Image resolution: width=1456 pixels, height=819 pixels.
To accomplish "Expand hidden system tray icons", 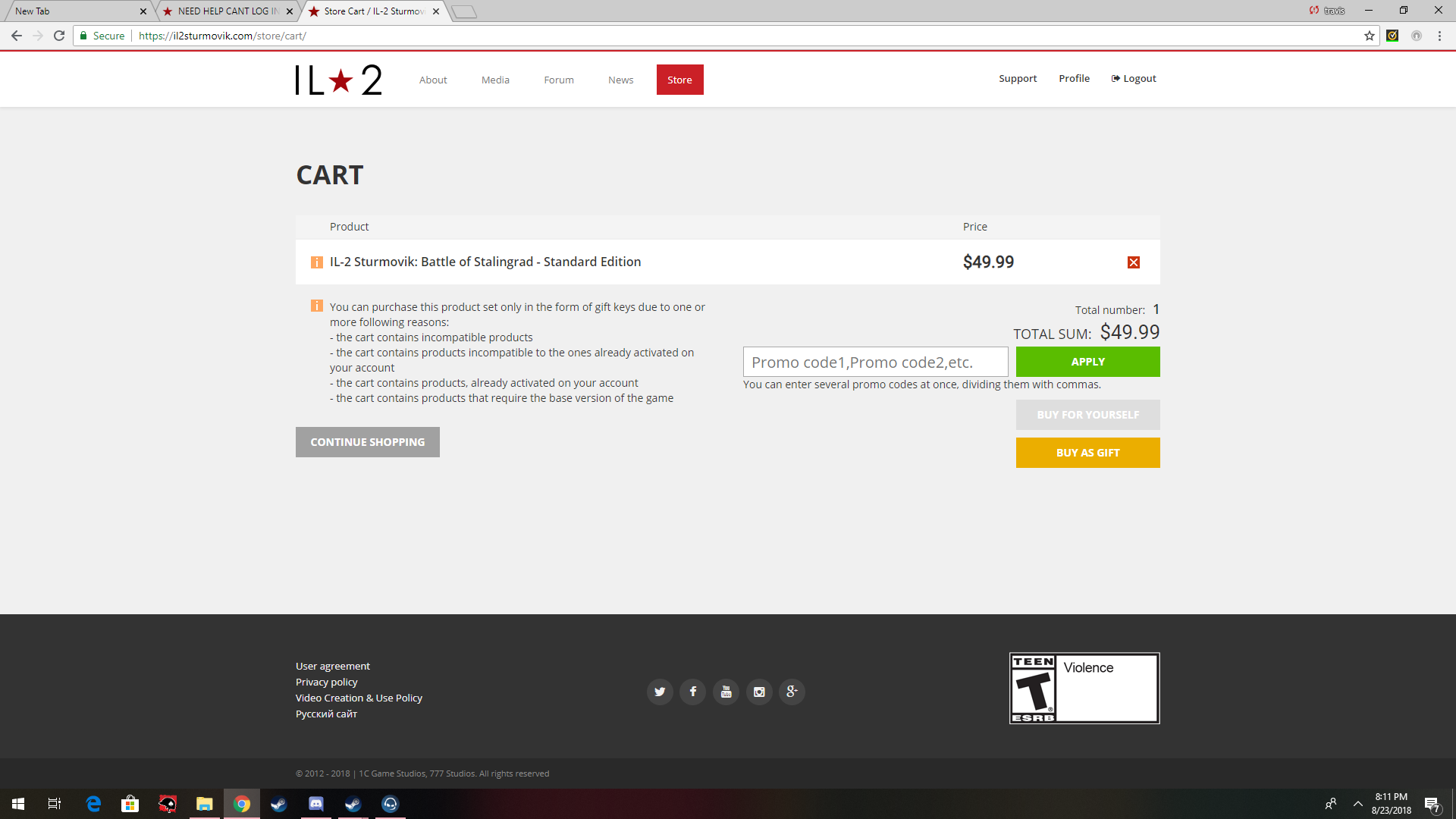I will point(1358,804).
